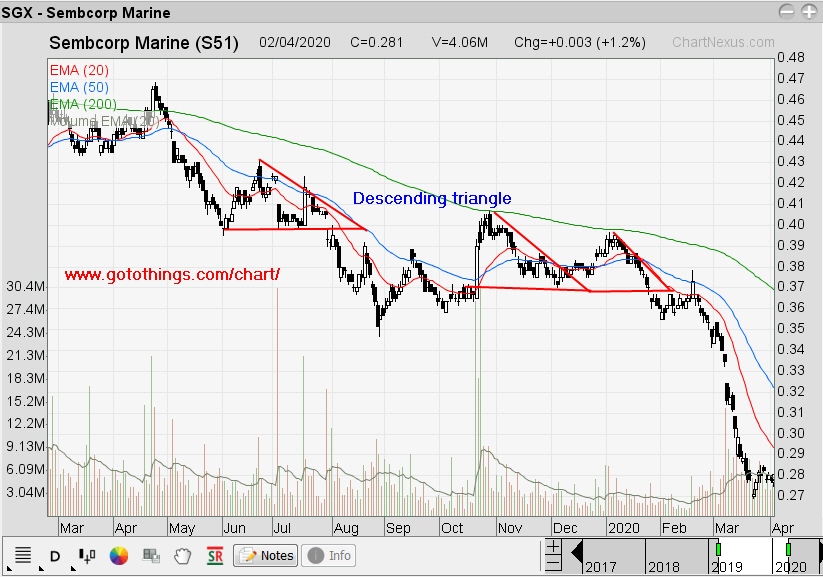Screen dimensions: 823x577
Task: Click the Aug month axis label
Action: click(346, 528)
